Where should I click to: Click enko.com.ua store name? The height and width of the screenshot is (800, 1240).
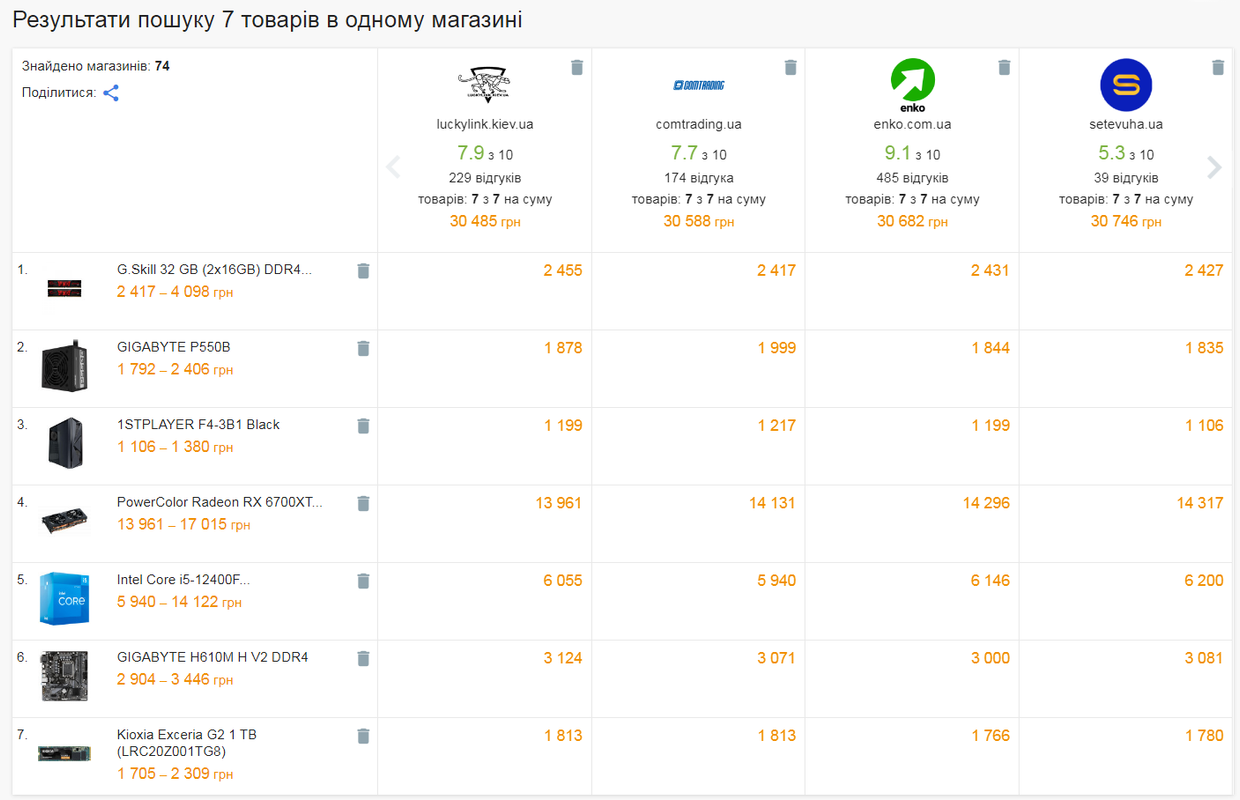tap(912, 125)
